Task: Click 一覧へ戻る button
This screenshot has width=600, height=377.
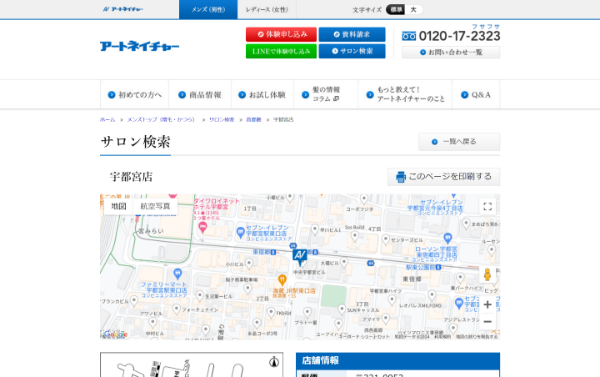Action: tap(459, 142)
